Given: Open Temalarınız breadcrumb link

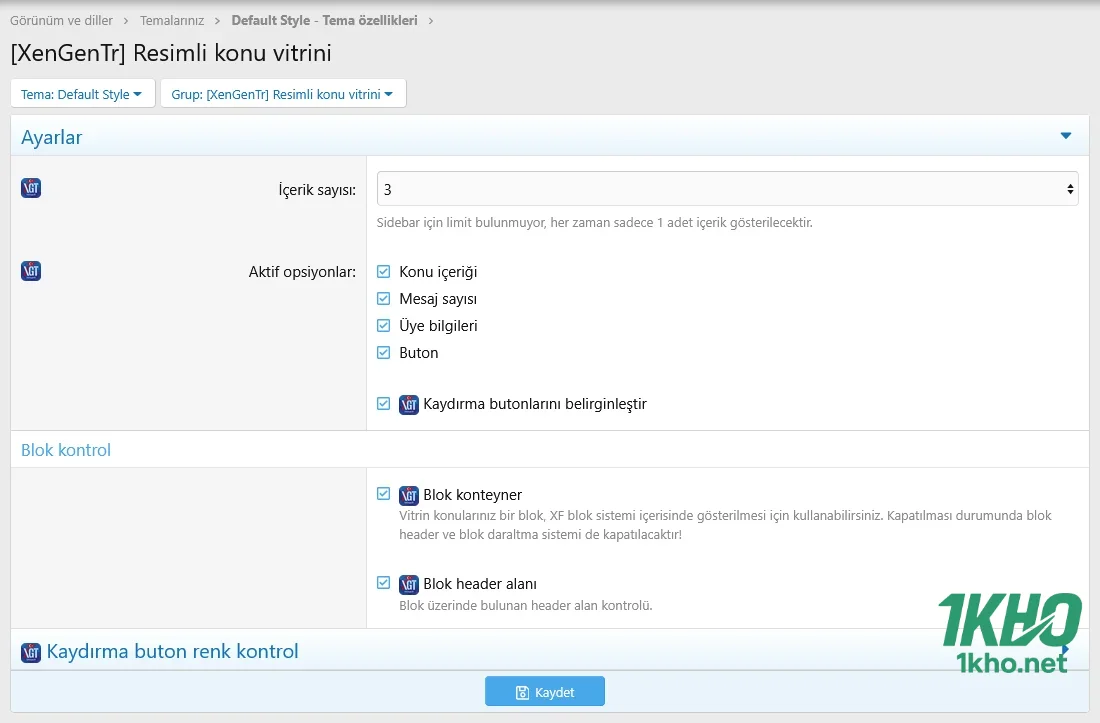Looking at the screenshot, I should click(172, 20).
